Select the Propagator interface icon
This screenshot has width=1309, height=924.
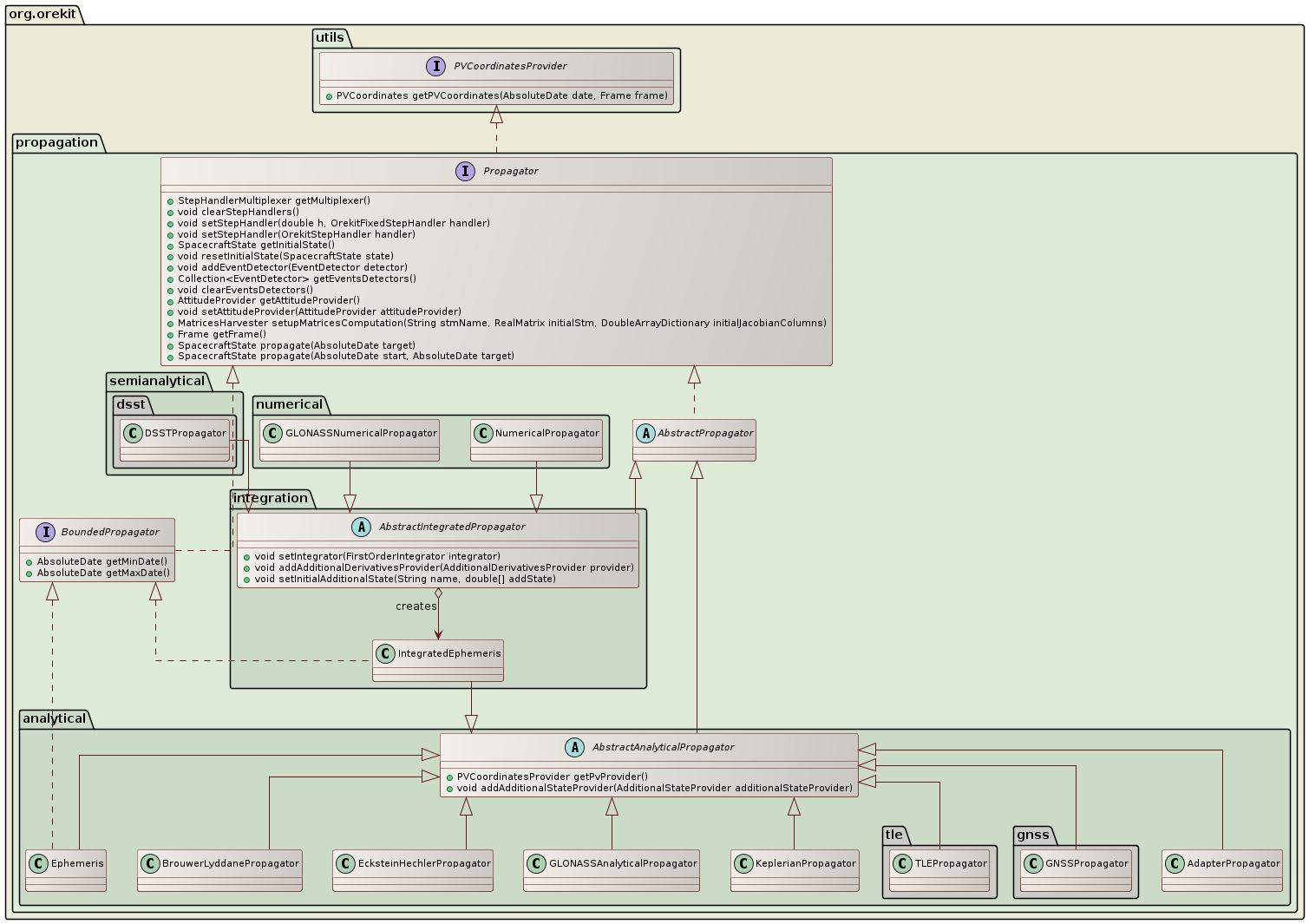pyautogui.click(x=464, y=171)
